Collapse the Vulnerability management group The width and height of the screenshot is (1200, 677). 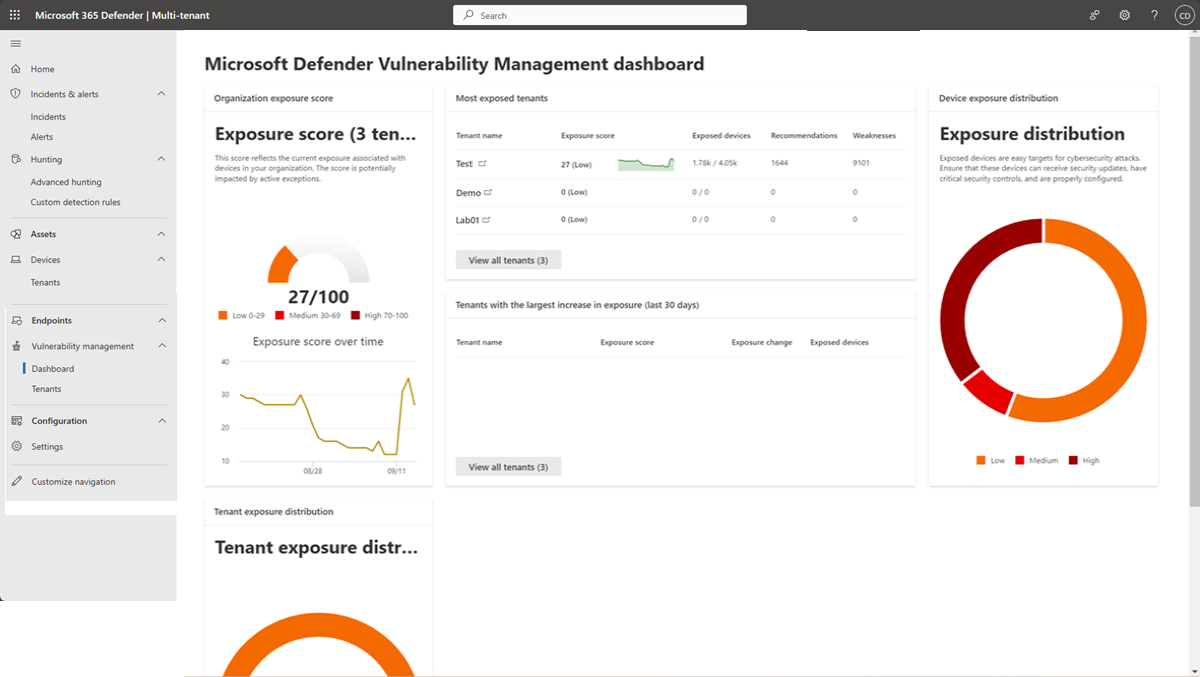point(161,346)
